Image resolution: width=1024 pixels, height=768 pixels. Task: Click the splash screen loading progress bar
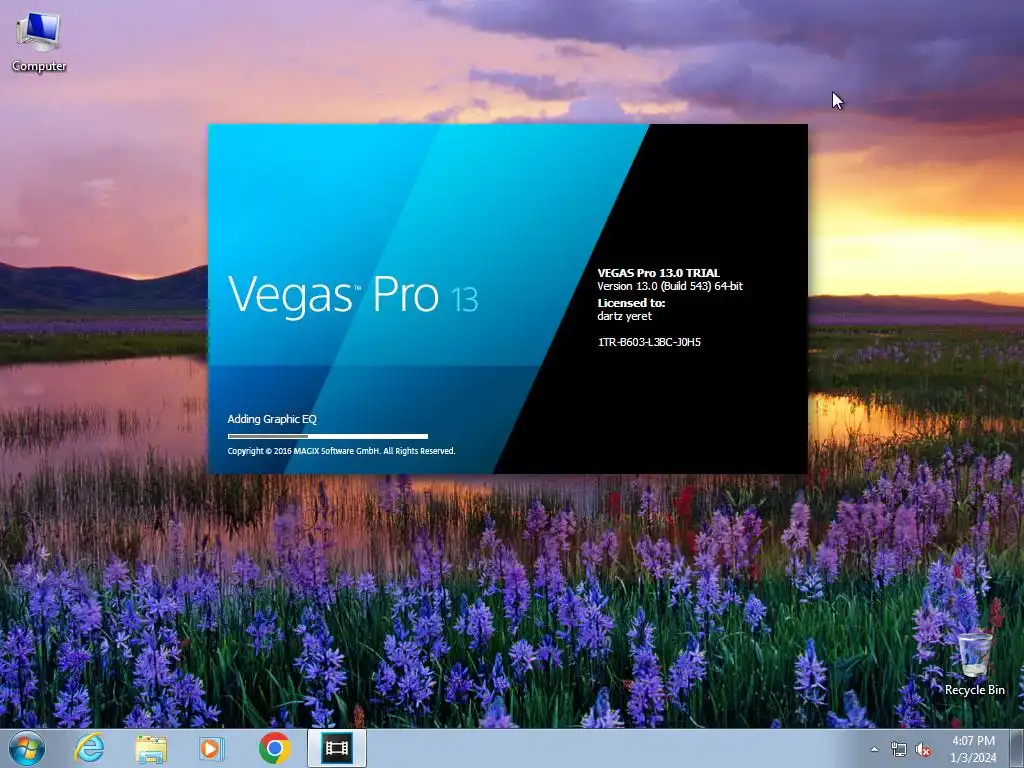[x=328, y=436]
